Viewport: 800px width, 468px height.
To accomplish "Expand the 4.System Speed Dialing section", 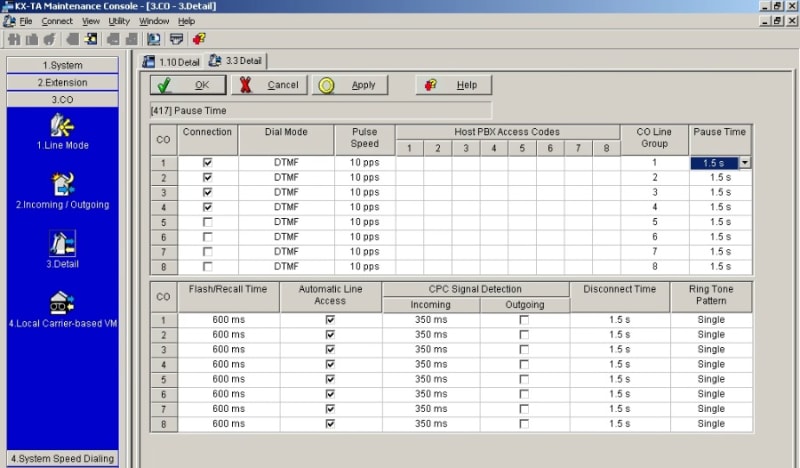I will 62,458.
